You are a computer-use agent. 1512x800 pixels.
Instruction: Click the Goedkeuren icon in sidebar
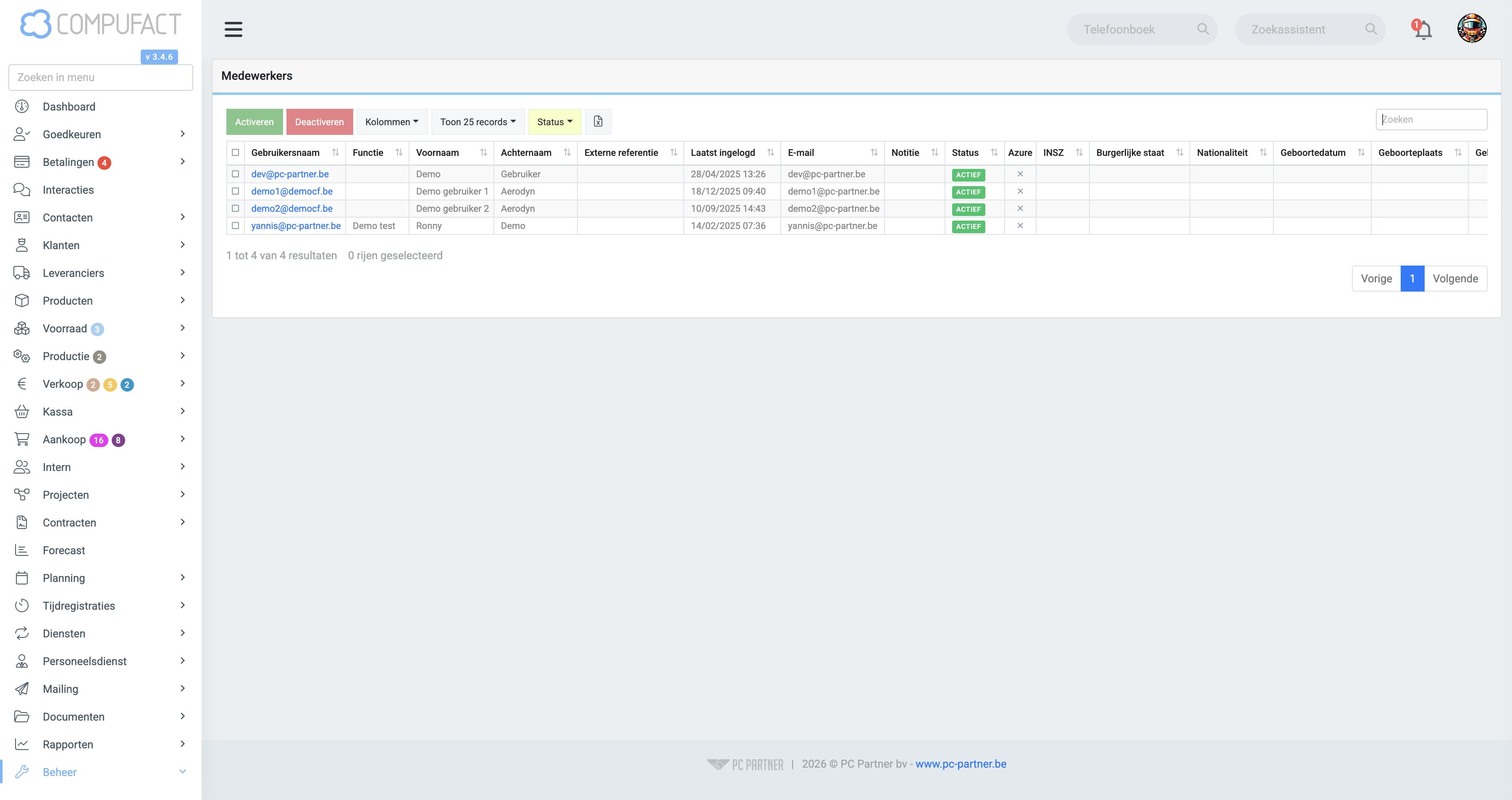[x=22, y=134]
